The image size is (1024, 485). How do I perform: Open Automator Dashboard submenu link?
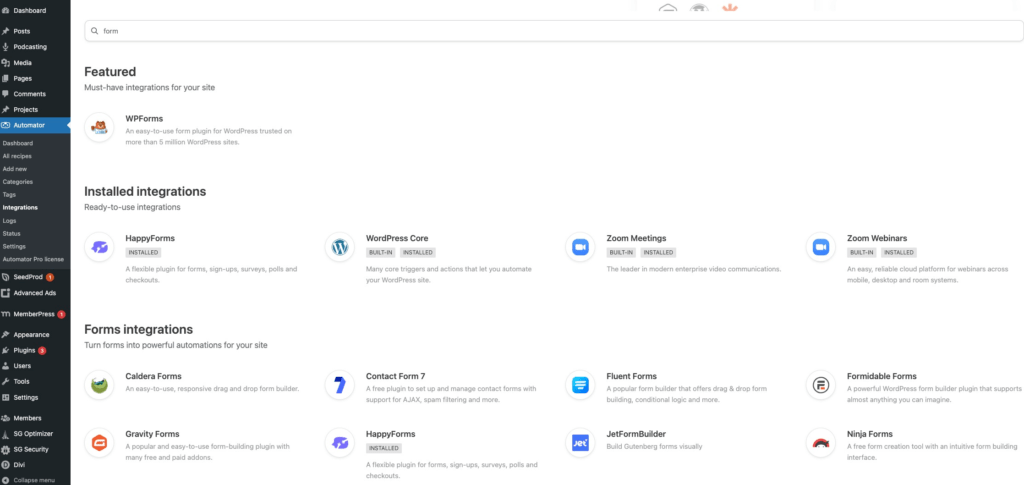[18, 143]
